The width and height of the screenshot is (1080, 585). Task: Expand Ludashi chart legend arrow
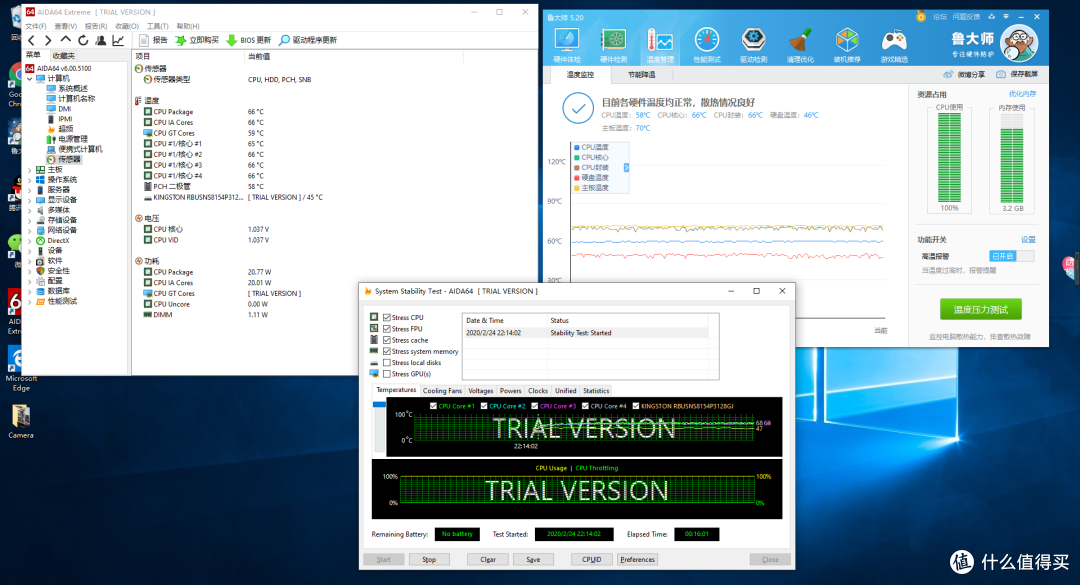tap(626, 167)
